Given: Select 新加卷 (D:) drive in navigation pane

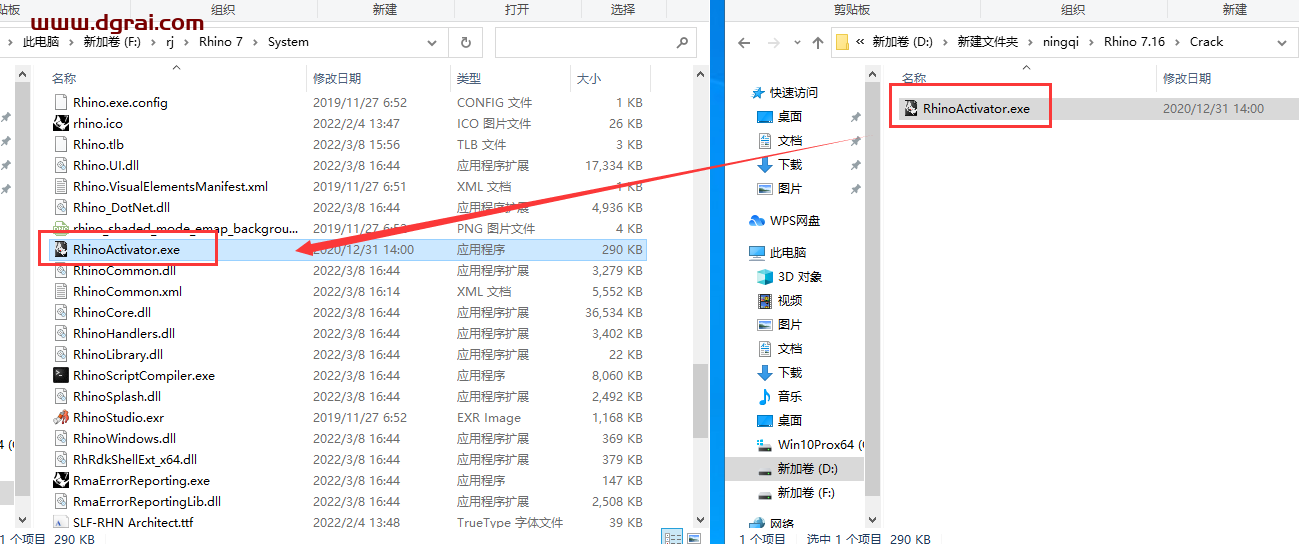Looking at the screenshot, I should (x=808, y=468).
